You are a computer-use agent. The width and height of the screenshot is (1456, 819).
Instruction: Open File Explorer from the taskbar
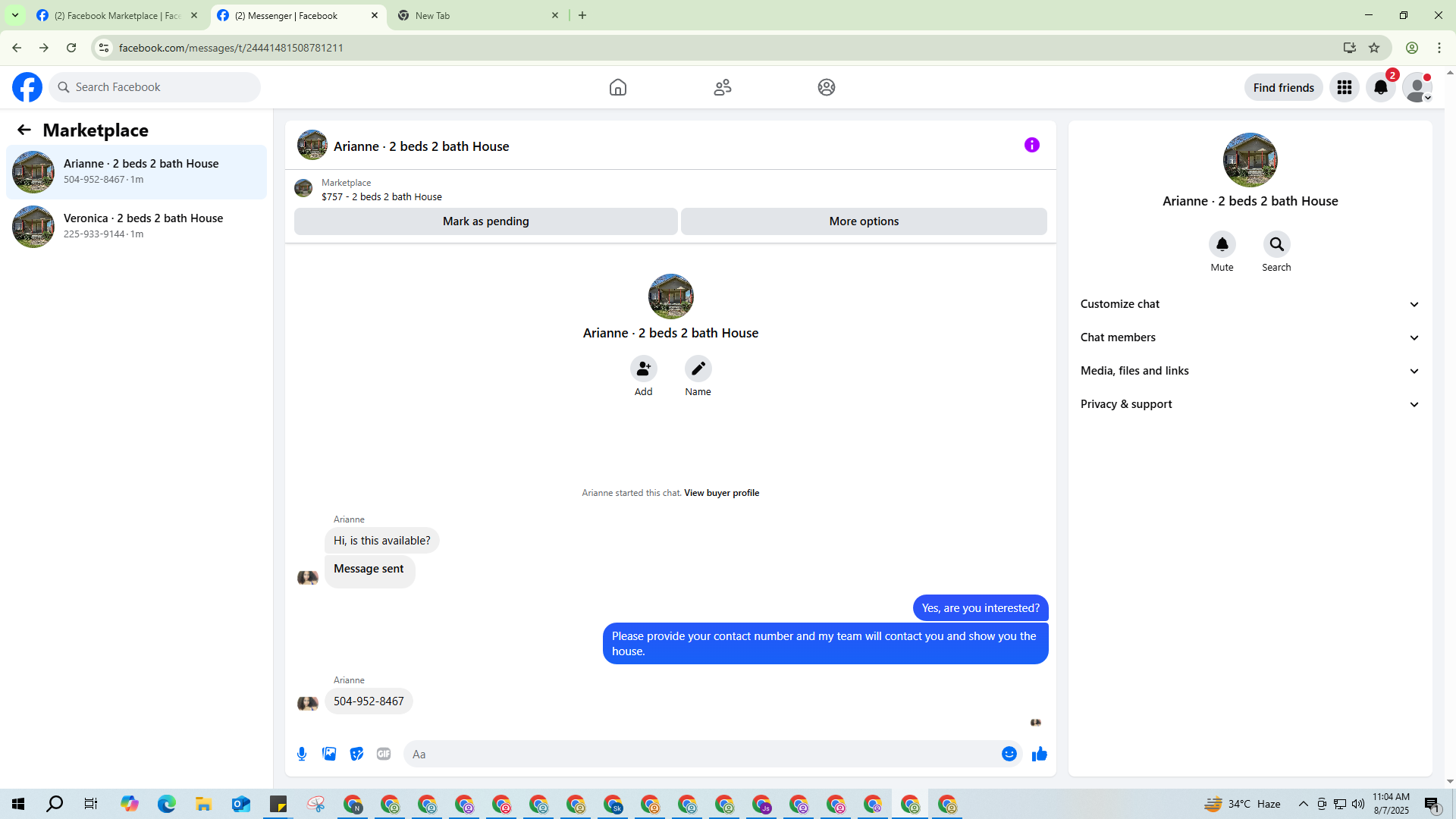point(203,804)
